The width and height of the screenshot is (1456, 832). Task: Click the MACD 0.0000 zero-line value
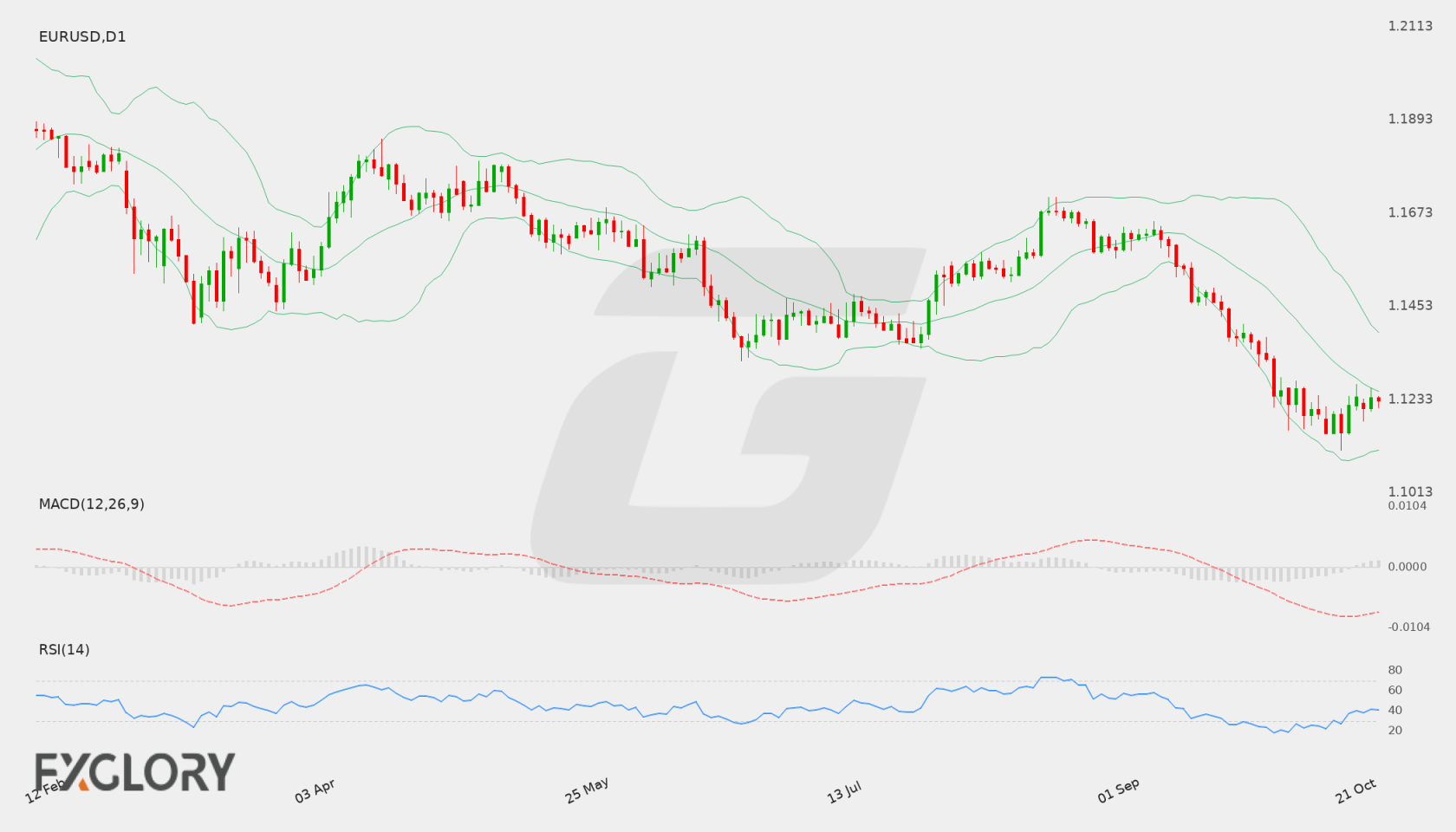click(1407, 566)
